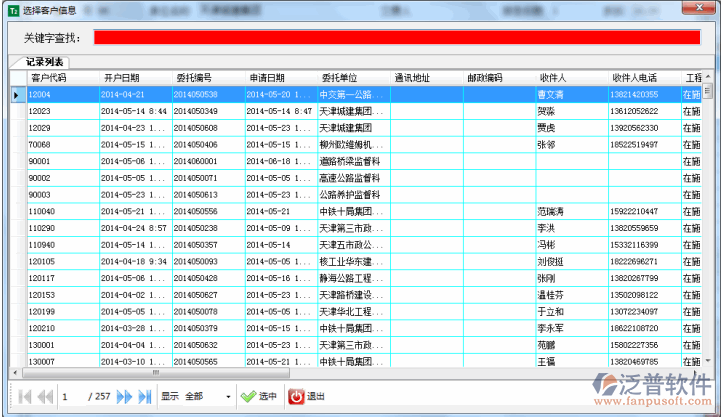Click the 委托单位 column header
The height and width of the screenshot is (417, 722).
(340, 78)
